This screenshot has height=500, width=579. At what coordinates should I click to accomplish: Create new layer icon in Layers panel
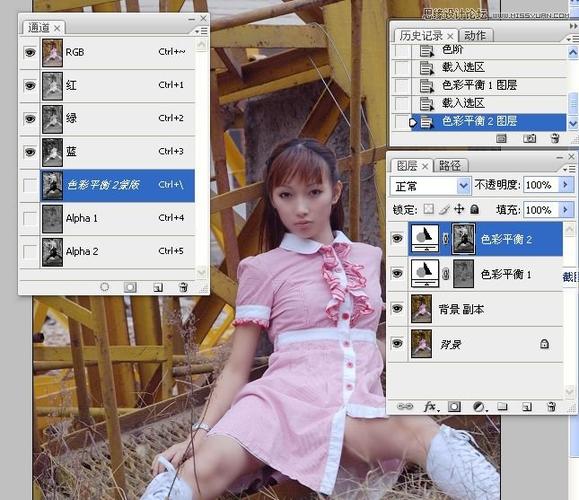coord(527,407)
